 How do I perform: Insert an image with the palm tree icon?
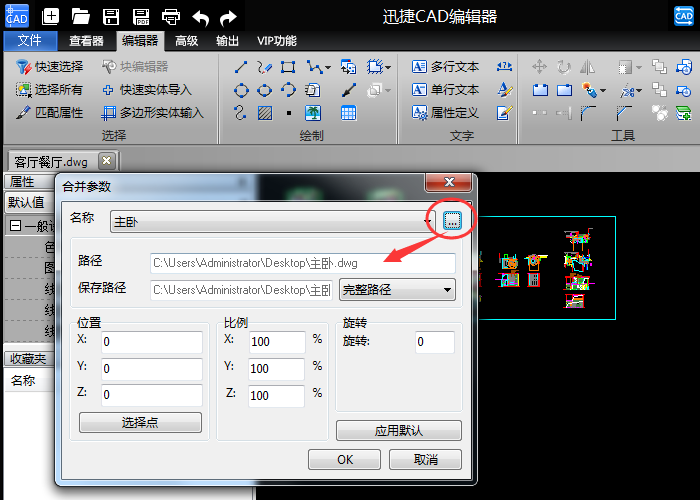click(312, 113)
